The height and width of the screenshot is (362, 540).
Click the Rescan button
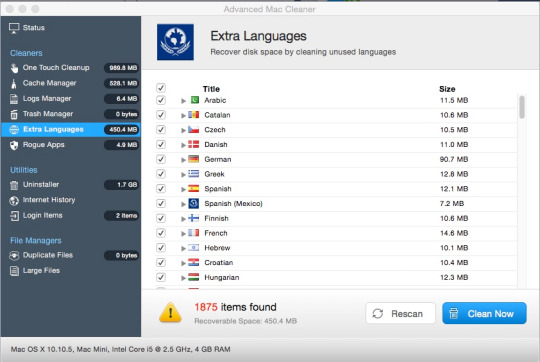pos(401,313)
